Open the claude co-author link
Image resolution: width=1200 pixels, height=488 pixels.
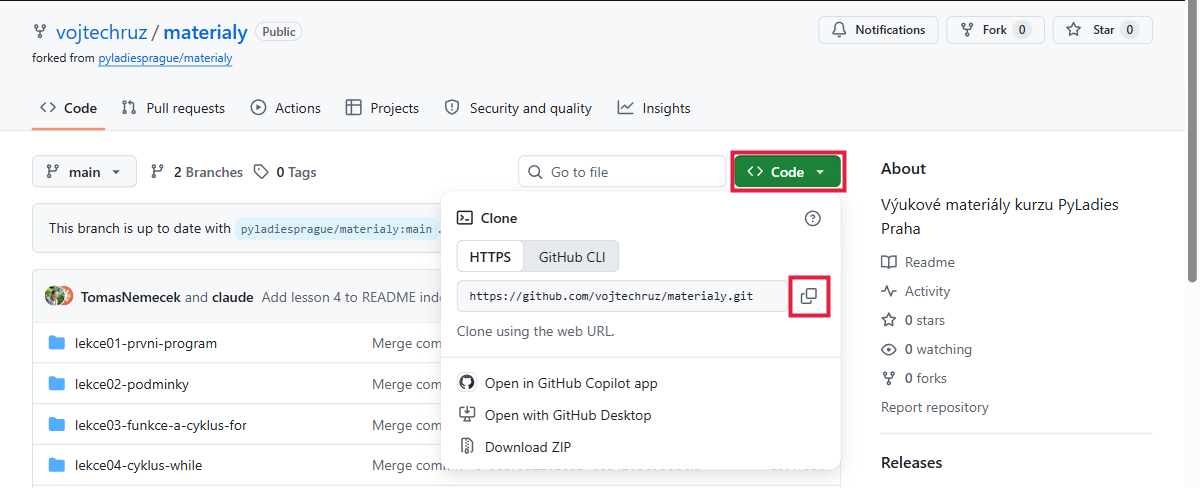pyautogui.click(x=231, y=297)
